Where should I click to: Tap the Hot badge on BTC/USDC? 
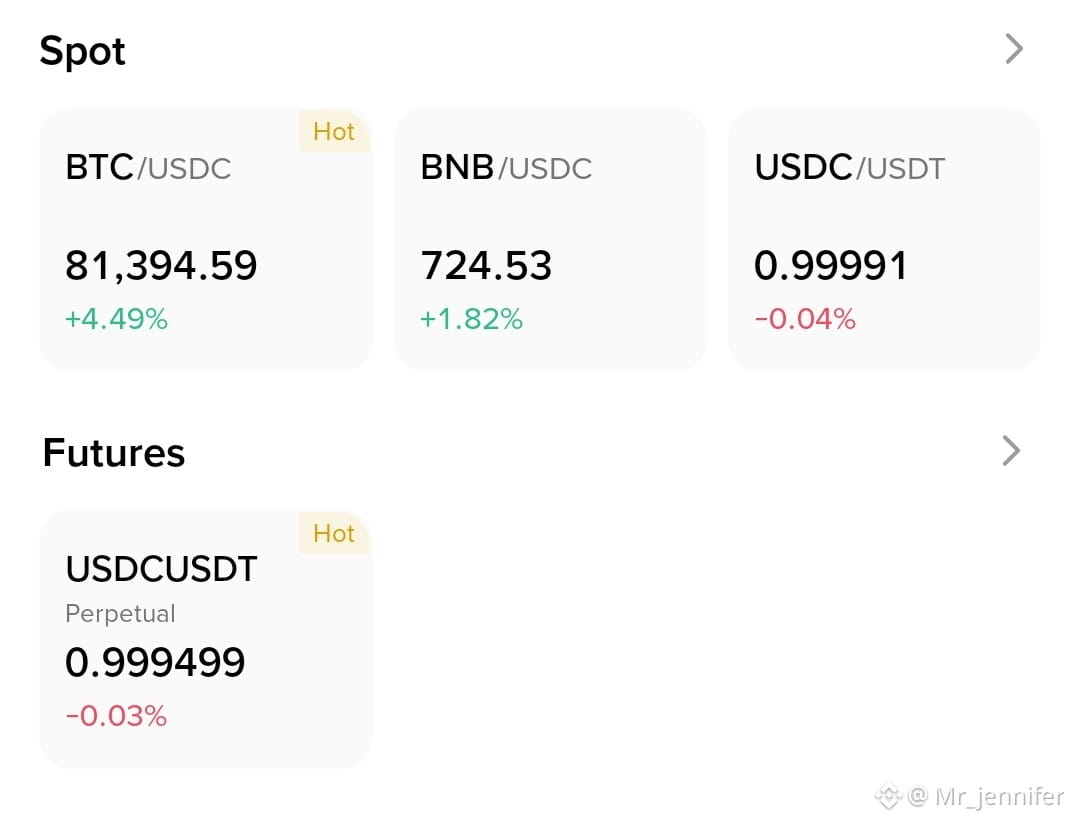click(x=334, y=131)
